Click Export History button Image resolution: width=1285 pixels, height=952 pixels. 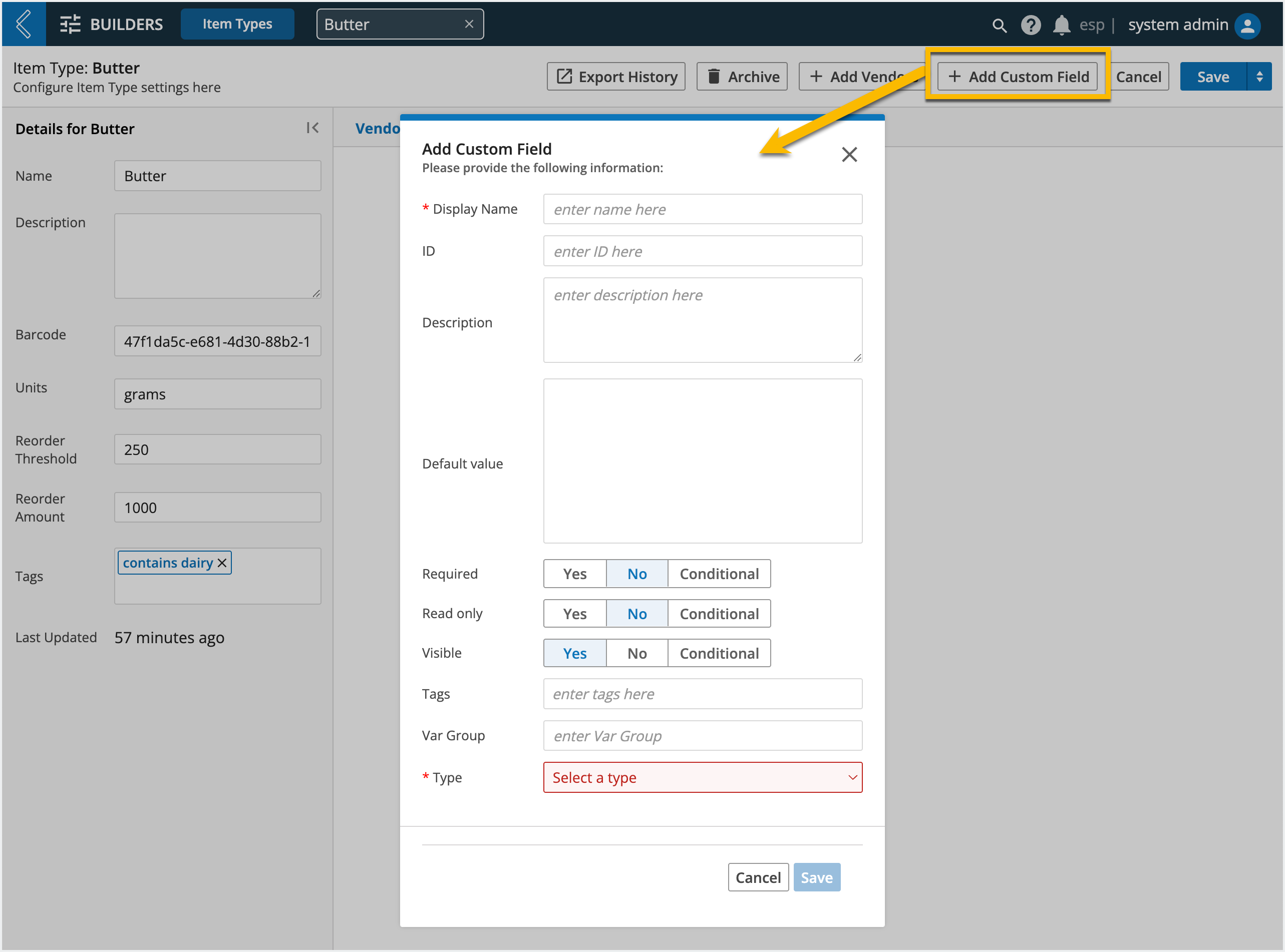click(x=615, y=77)
